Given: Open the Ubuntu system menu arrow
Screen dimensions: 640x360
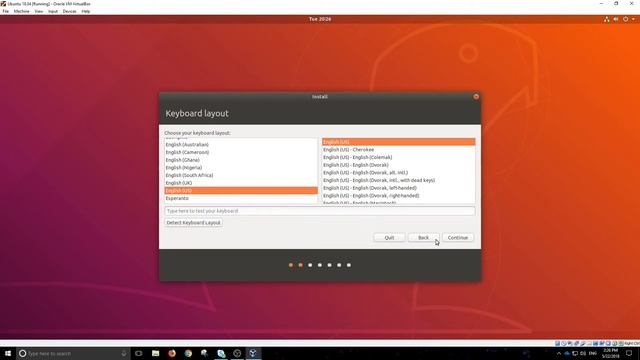Looking at the screenshot, I should click(x=633, y=19).
